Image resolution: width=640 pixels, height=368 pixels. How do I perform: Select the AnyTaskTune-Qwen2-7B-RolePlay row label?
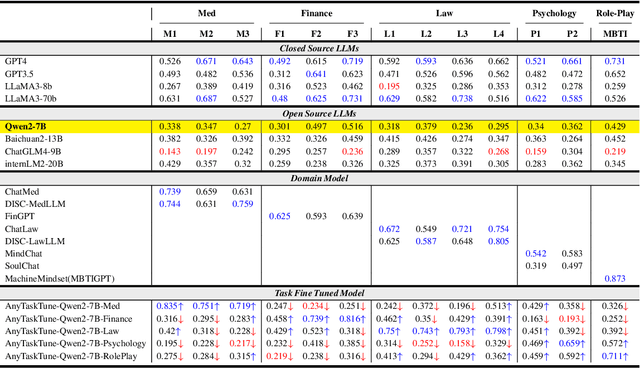[x=71, y=356]
